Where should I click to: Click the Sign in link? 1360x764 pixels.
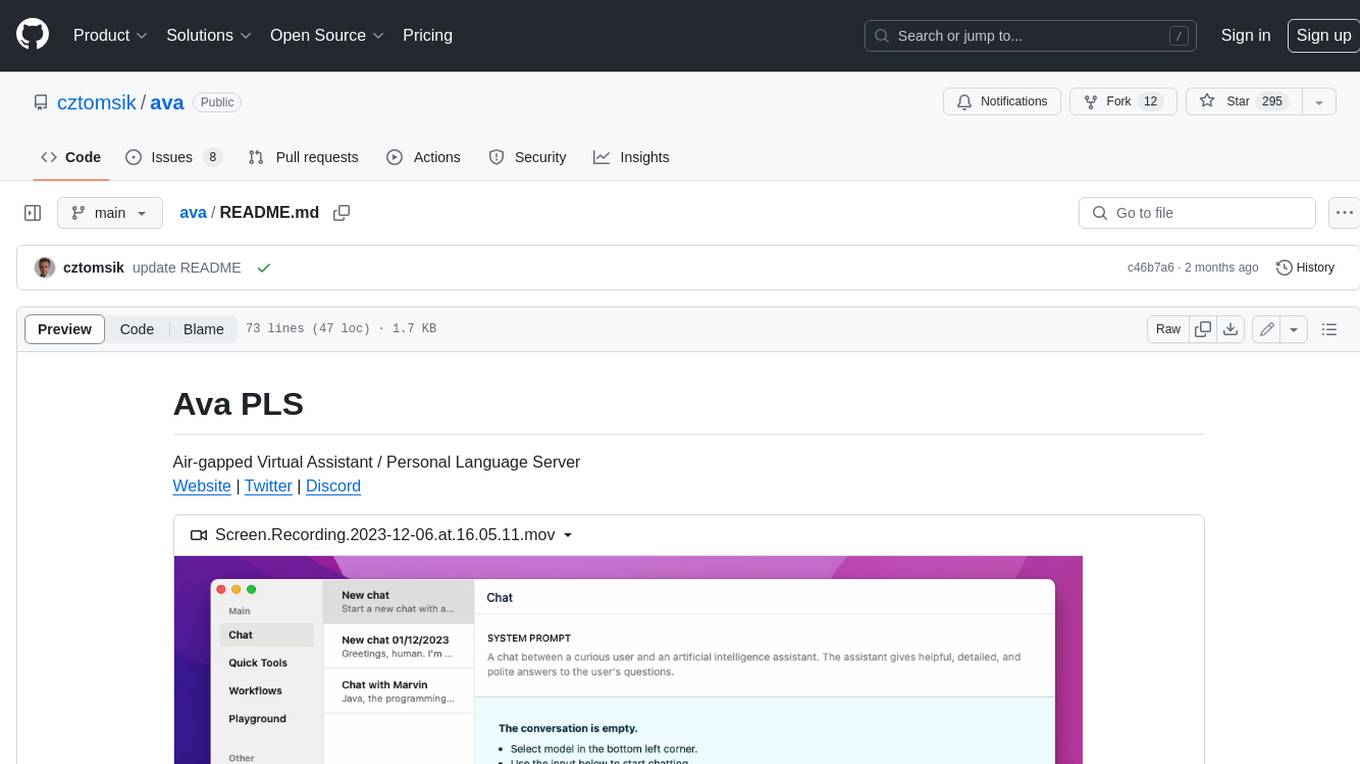point(1245,35)
